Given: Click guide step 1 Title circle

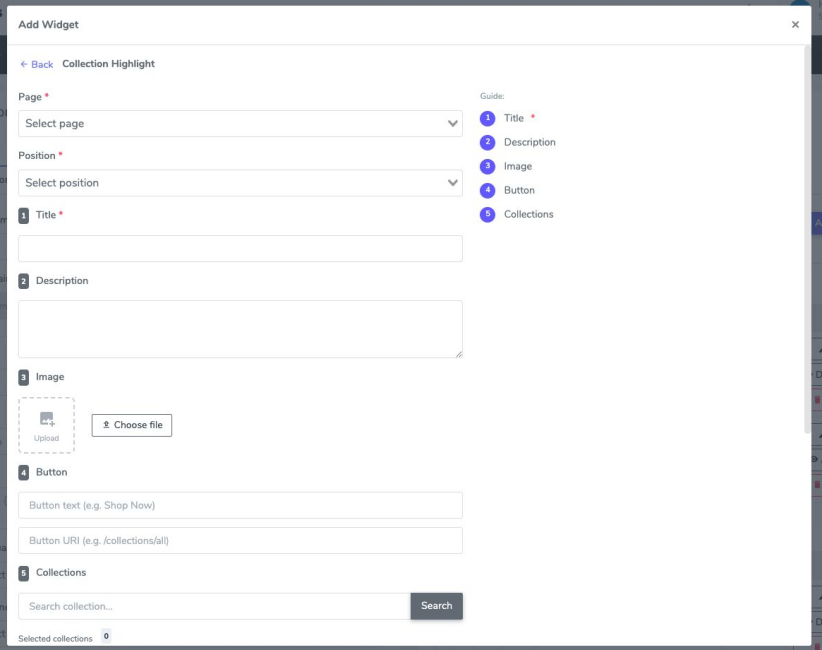Looking at the screenshot, I should click(488, 118).
